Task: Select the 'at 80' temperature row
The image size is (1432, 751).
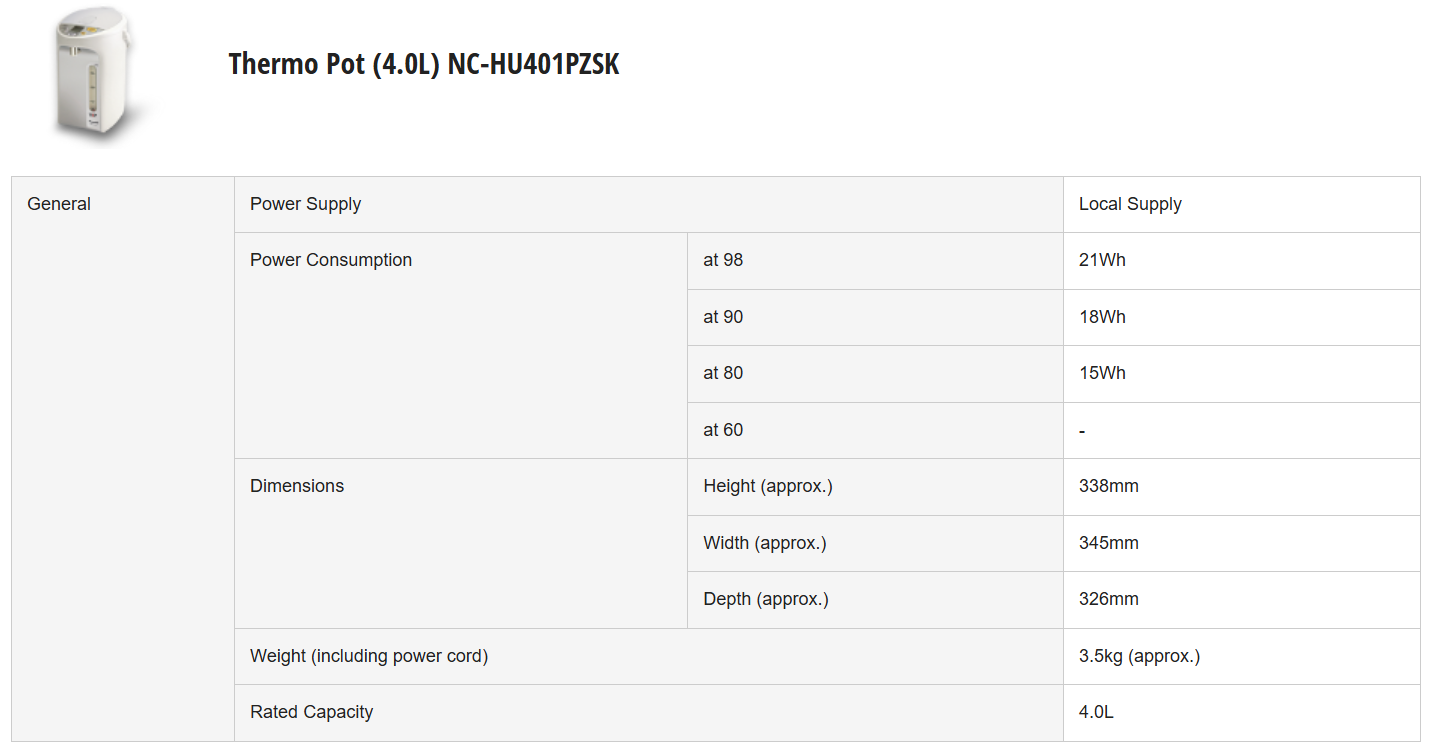Action: [723, 373]
